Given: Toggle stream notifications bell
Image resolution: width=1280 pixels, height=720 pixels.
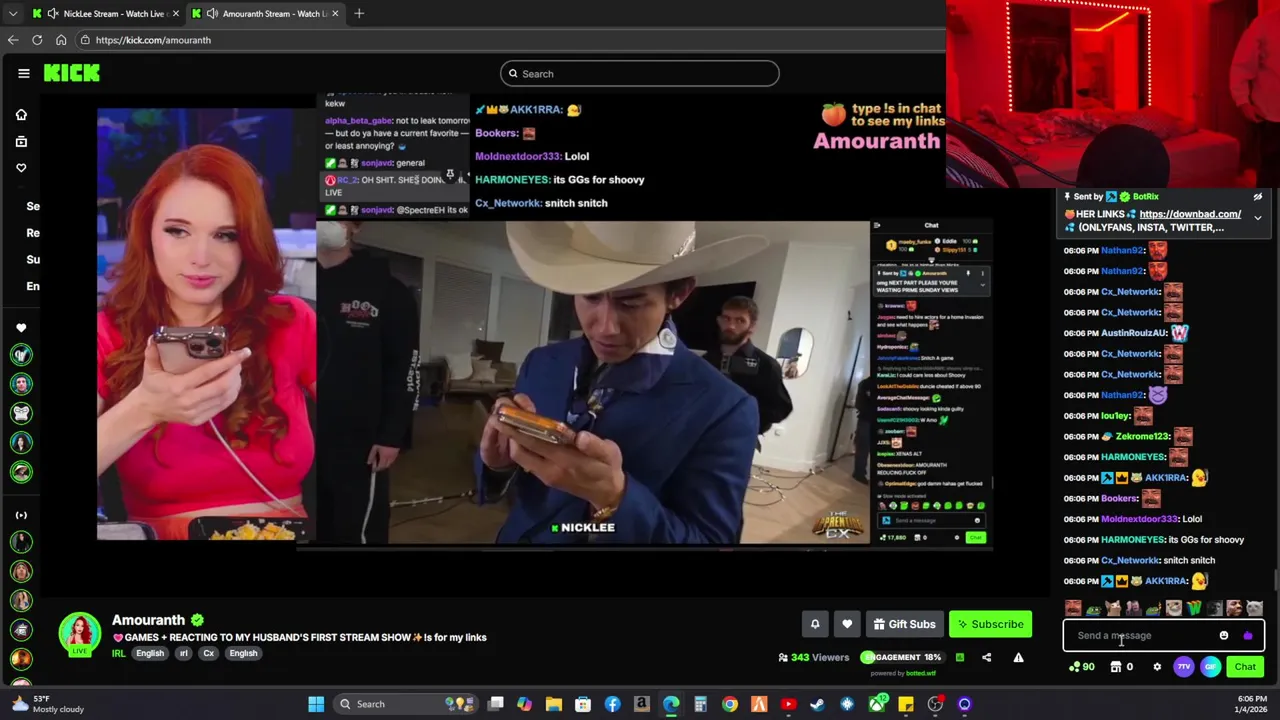Looking at the screenshot, I should 815,624.
